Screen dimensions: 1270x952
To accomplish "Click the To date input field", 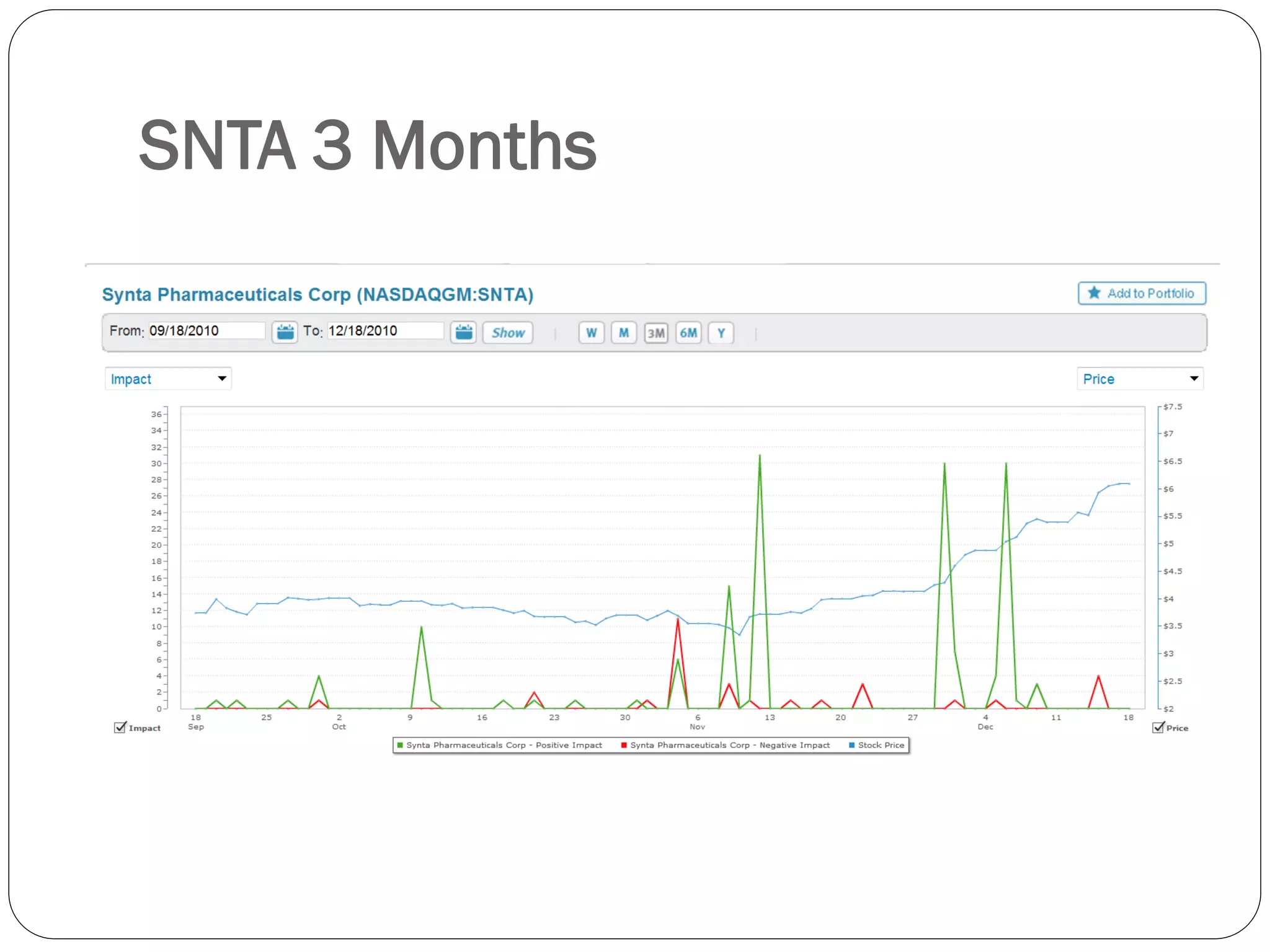I will 385,330.
